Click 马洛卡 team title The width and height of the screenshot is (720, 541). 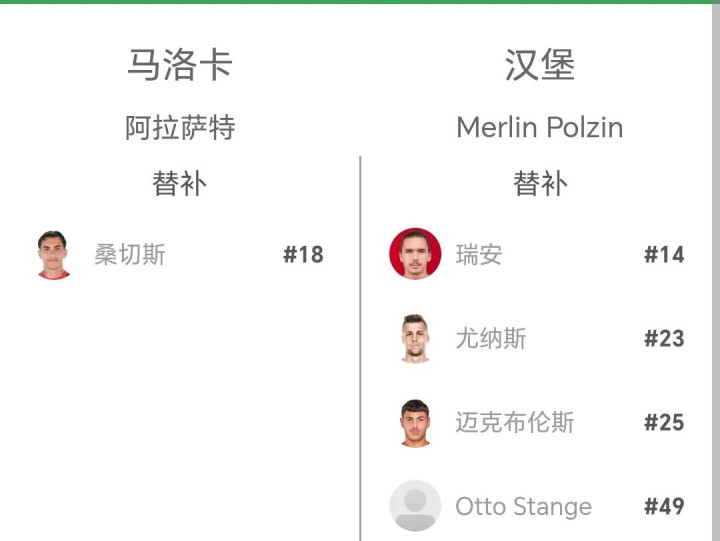[x=180, y=65]
